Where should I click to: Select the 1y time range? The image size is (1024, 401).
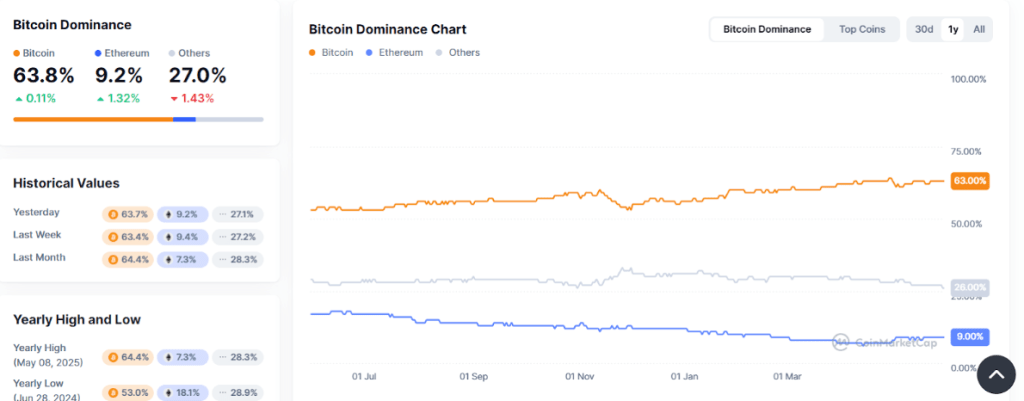coord(953,29)
